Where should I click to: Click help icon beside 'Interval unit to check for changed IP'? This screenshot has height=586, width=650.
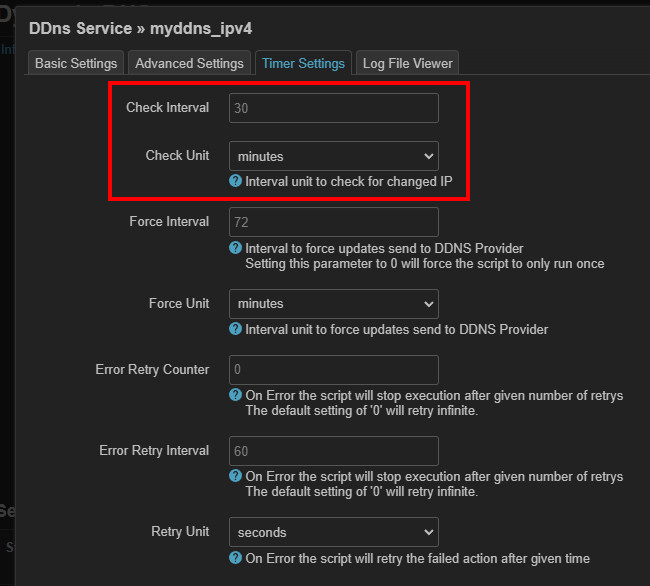(236, 182)
